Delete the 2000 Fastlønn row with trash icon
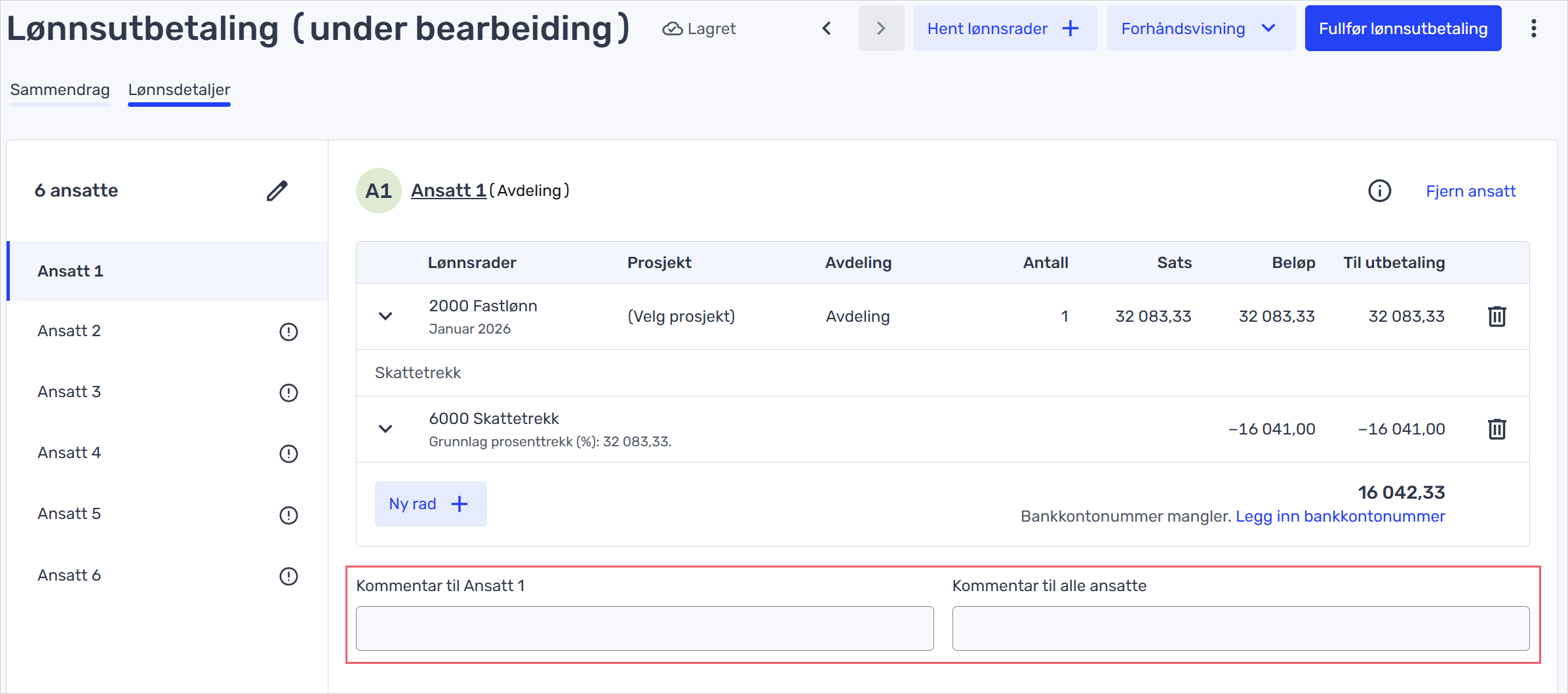This screenshot has width=1568, height=694. [1497, 317]
